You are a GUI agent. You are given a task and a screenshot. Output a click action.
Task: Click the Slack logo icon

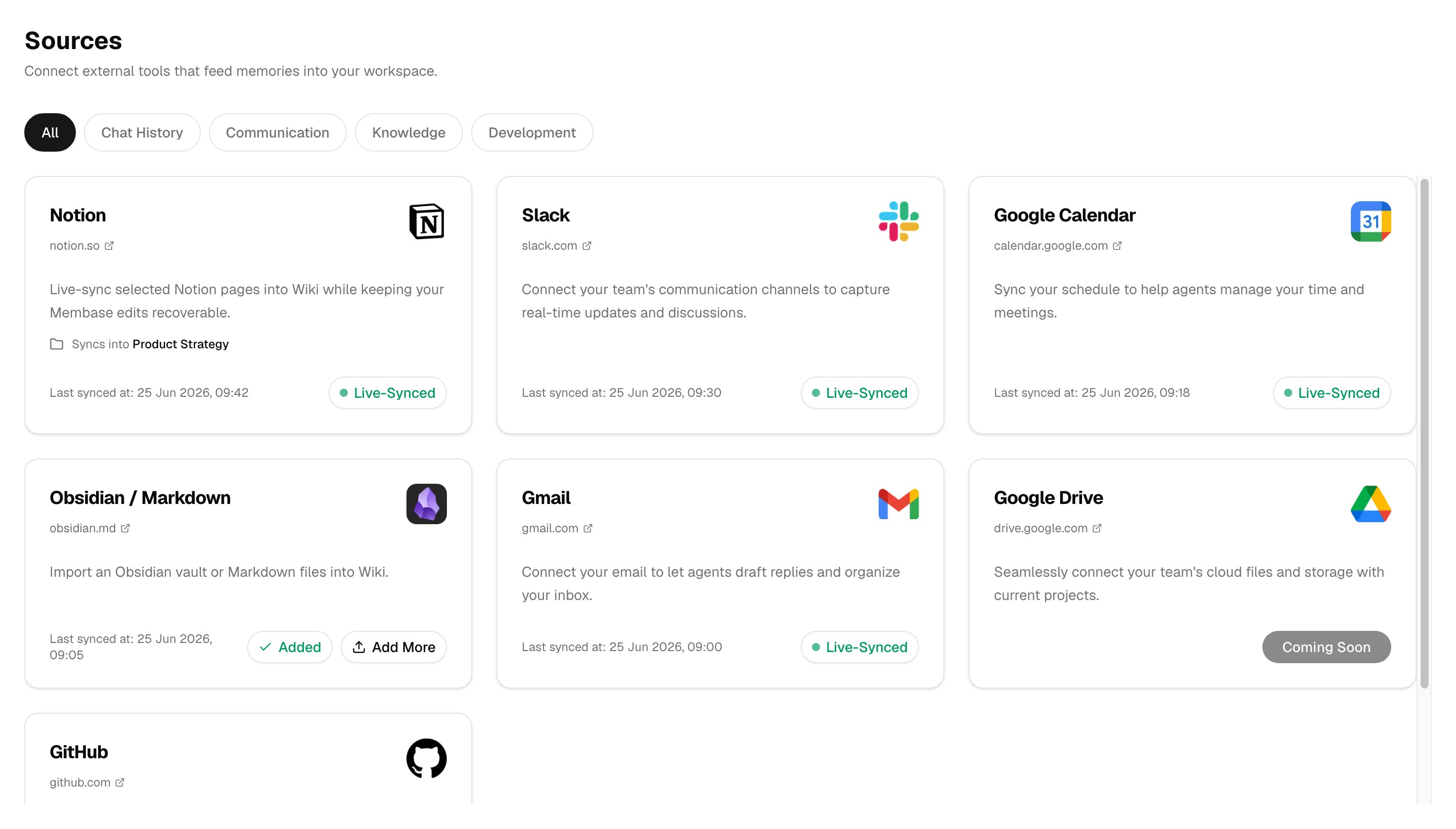pos(898,221)
